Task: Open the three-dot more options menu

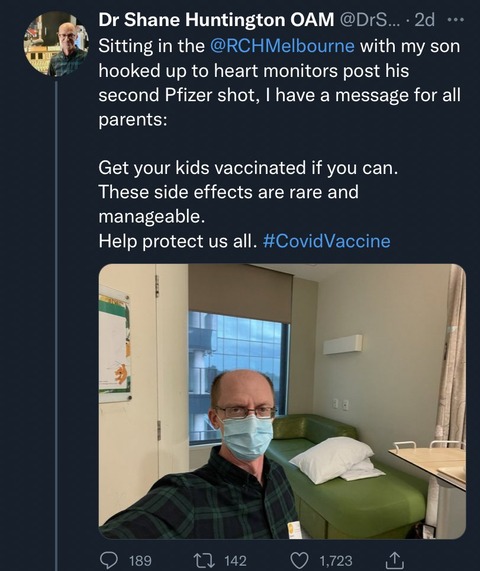Action: [x=456, y=20]
